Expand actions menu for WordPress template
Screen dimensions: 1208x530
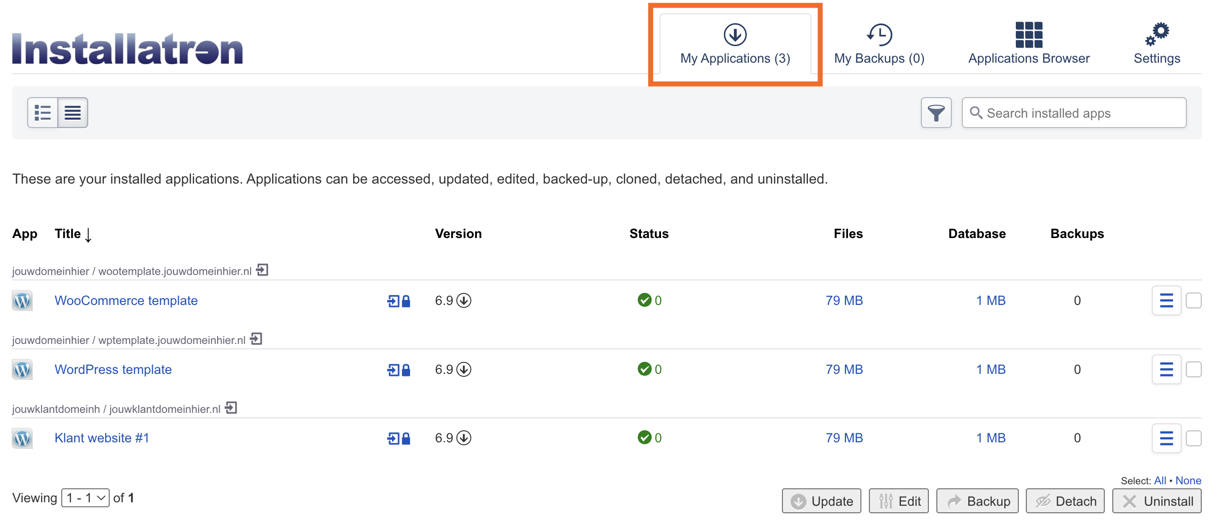[x=1166, y=370]
